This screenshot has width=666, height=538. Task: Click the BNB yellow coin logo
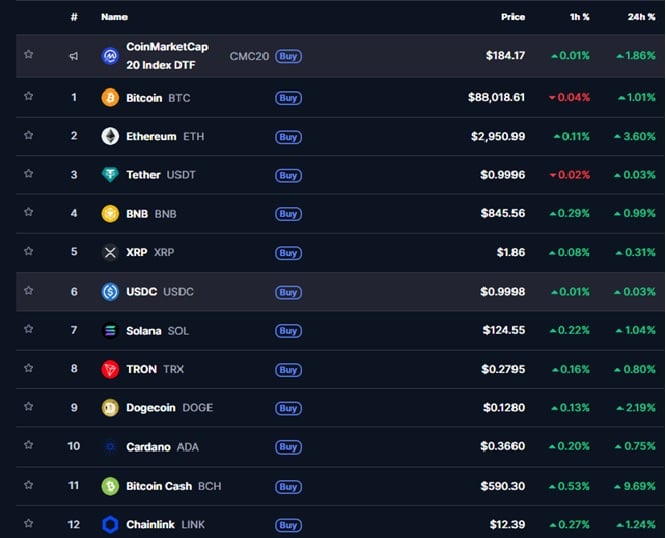pyautogui.click(x=110, y=213)
